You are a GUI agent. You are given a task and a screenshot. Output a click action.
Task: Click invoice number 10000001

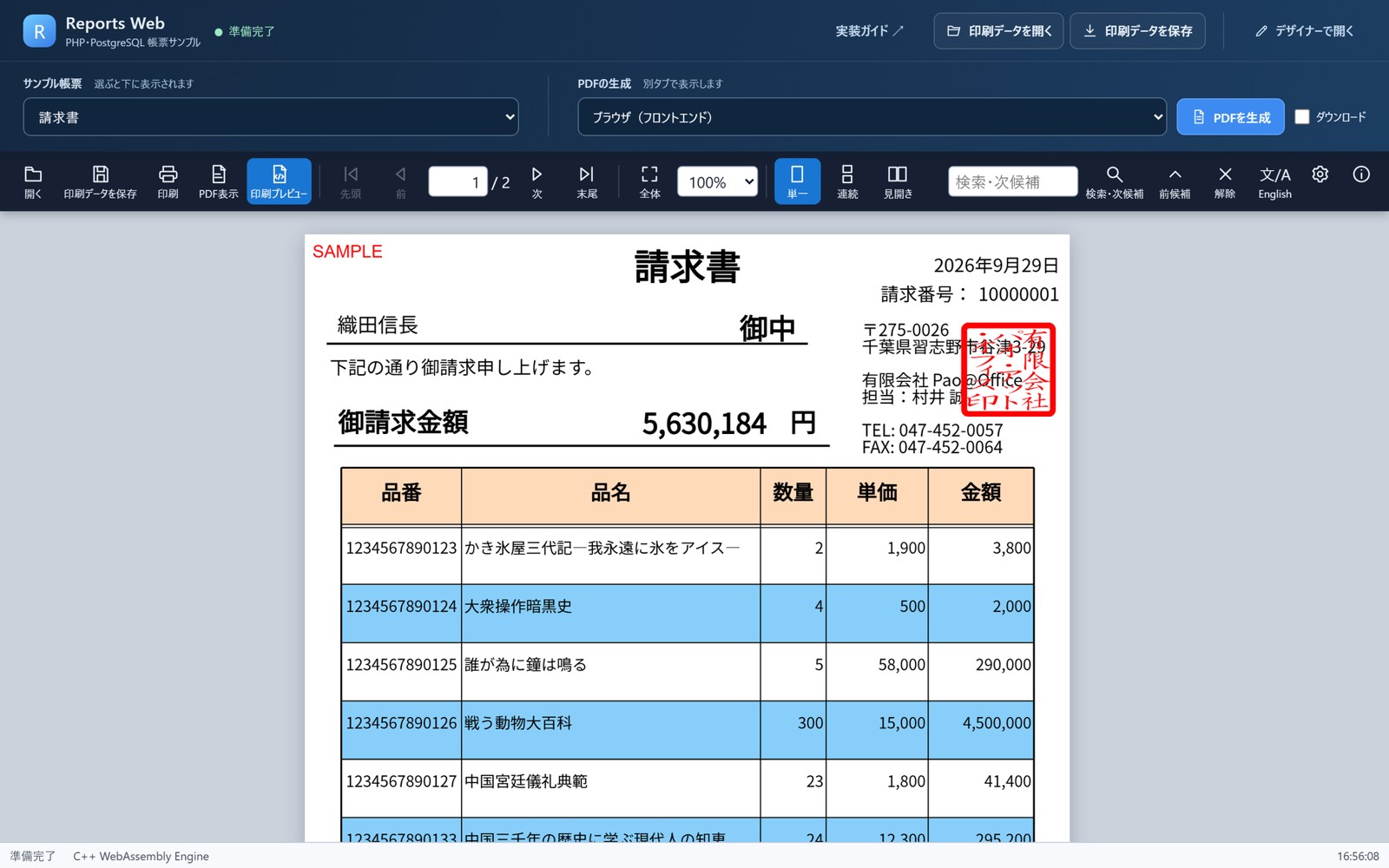click(x=1018, y=294)
